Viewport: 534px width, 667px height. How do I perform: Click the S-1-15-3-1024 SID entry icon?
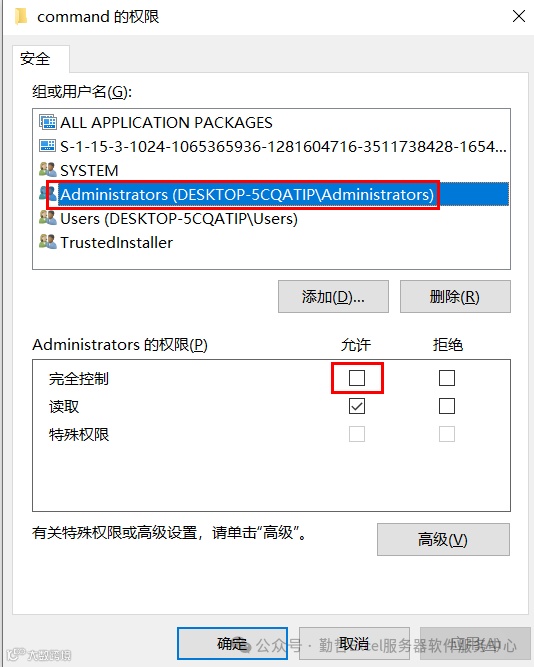(47, 146)
